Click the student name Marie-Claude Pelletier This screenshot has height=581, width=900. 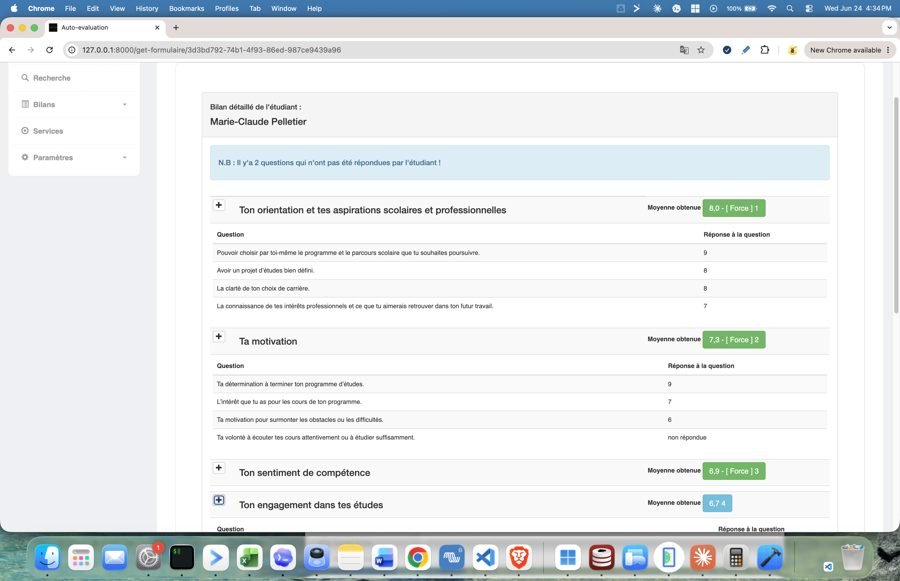[258, 122]
